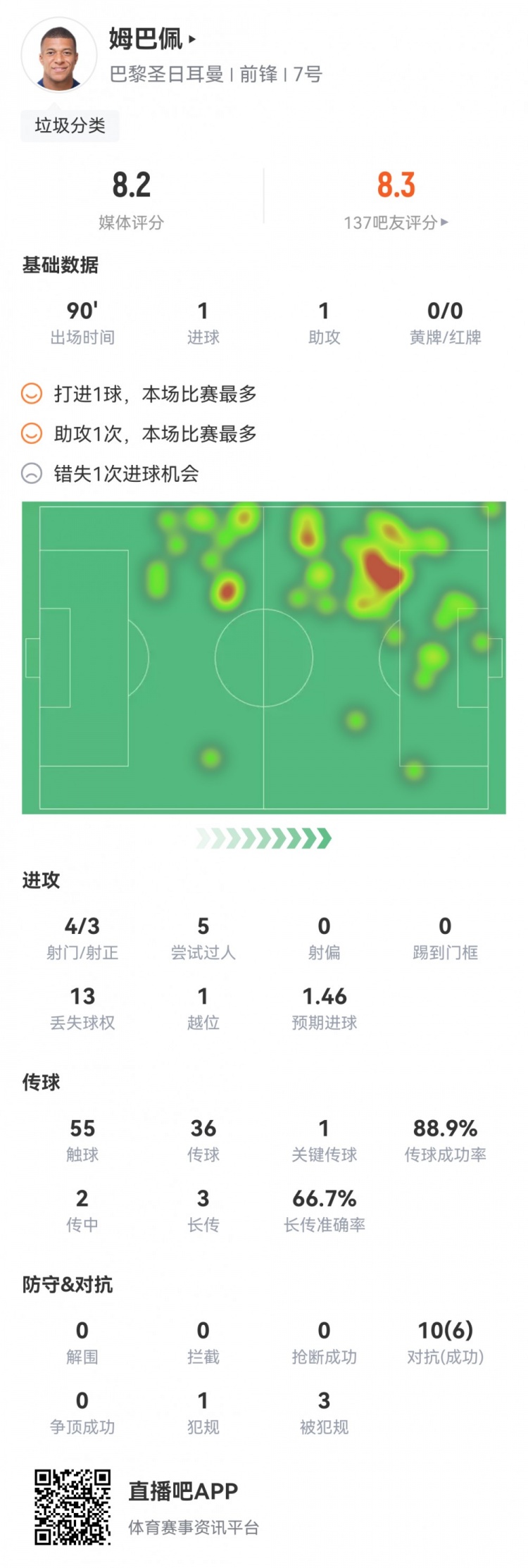Tap the 垃圾分类 tag button
This screenshot has width=528, height=1568.
[70, 125]
